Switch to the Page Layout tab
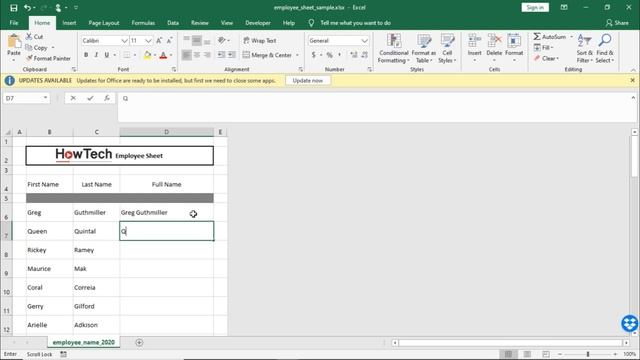640x360 pixels. [104, 23]
